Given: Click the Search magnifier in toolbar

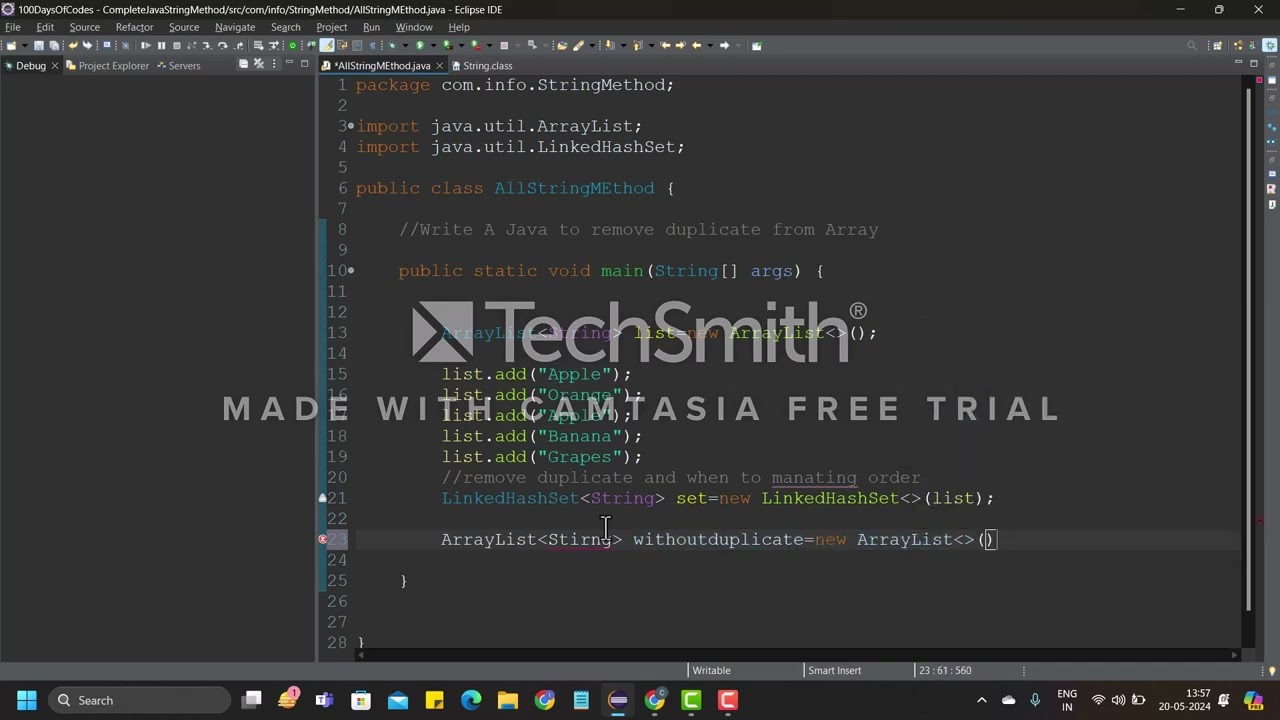Looking at the screenshot, I should click(1191, 45).
